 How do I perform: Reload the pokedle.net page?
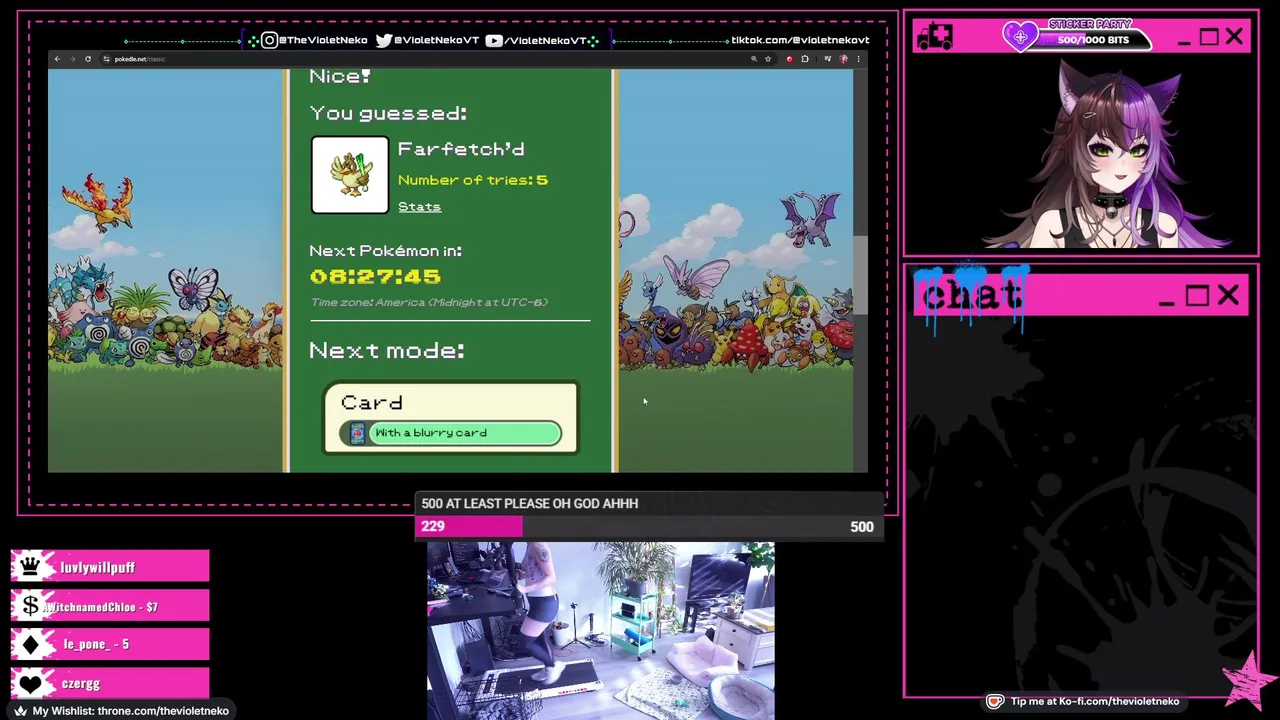pos(88,59)
